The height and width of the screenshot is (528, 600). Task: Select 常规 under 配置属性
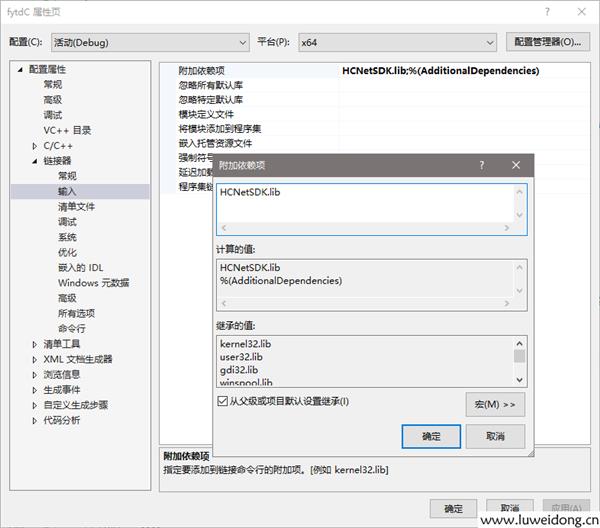pos(52,85)
